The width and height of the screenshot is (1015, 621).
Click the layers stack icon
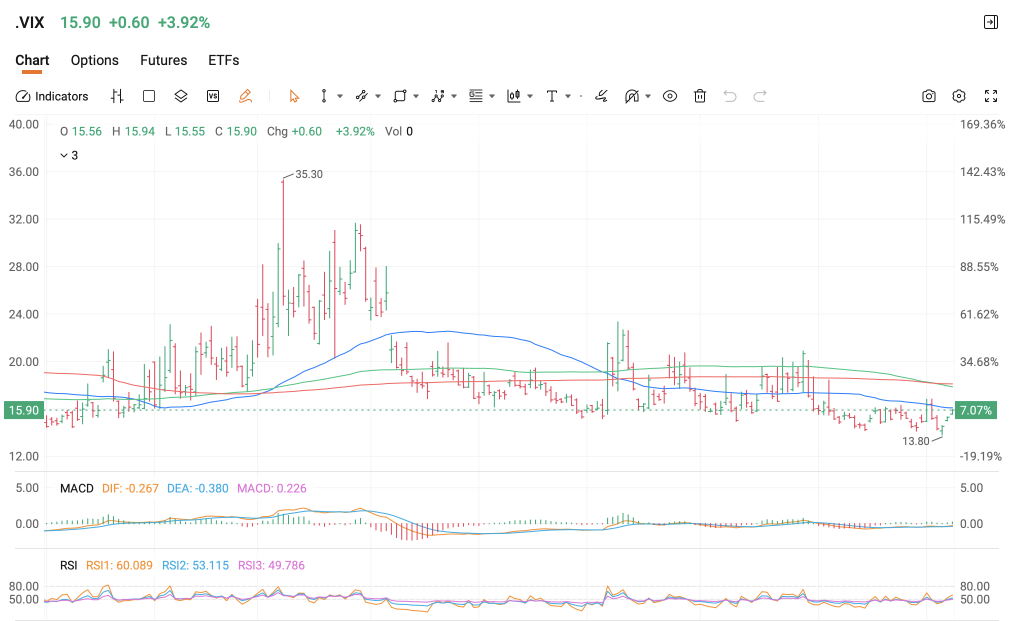click(x=181, y=96)
